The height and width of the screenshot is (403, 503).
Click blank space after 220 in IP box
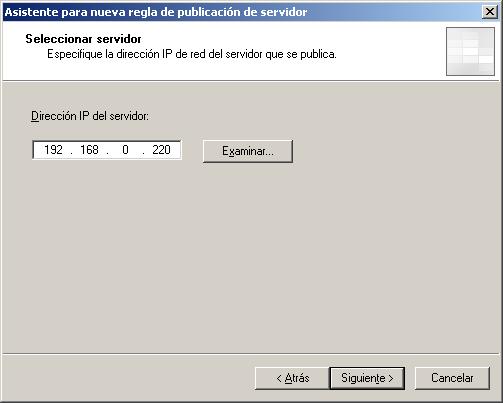click(x=176, y=150)
